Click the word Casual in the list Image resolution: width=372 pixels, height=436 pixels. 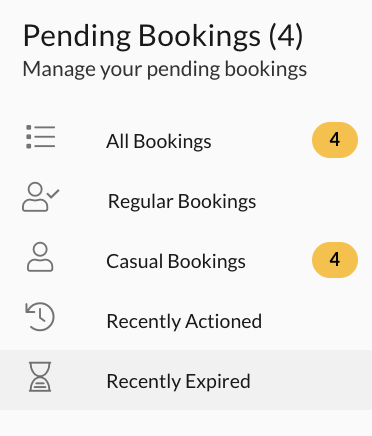tap(135, 261)
